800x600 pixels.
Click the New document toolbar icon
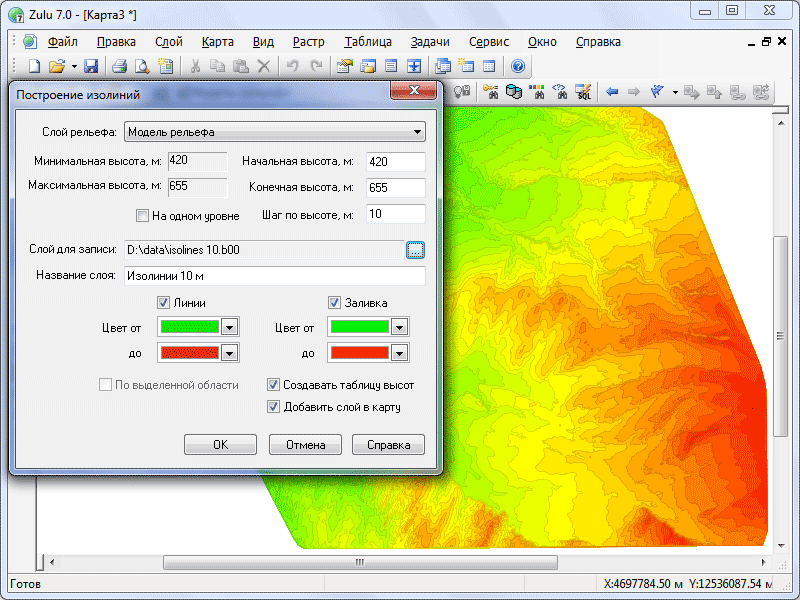point(34,67)
